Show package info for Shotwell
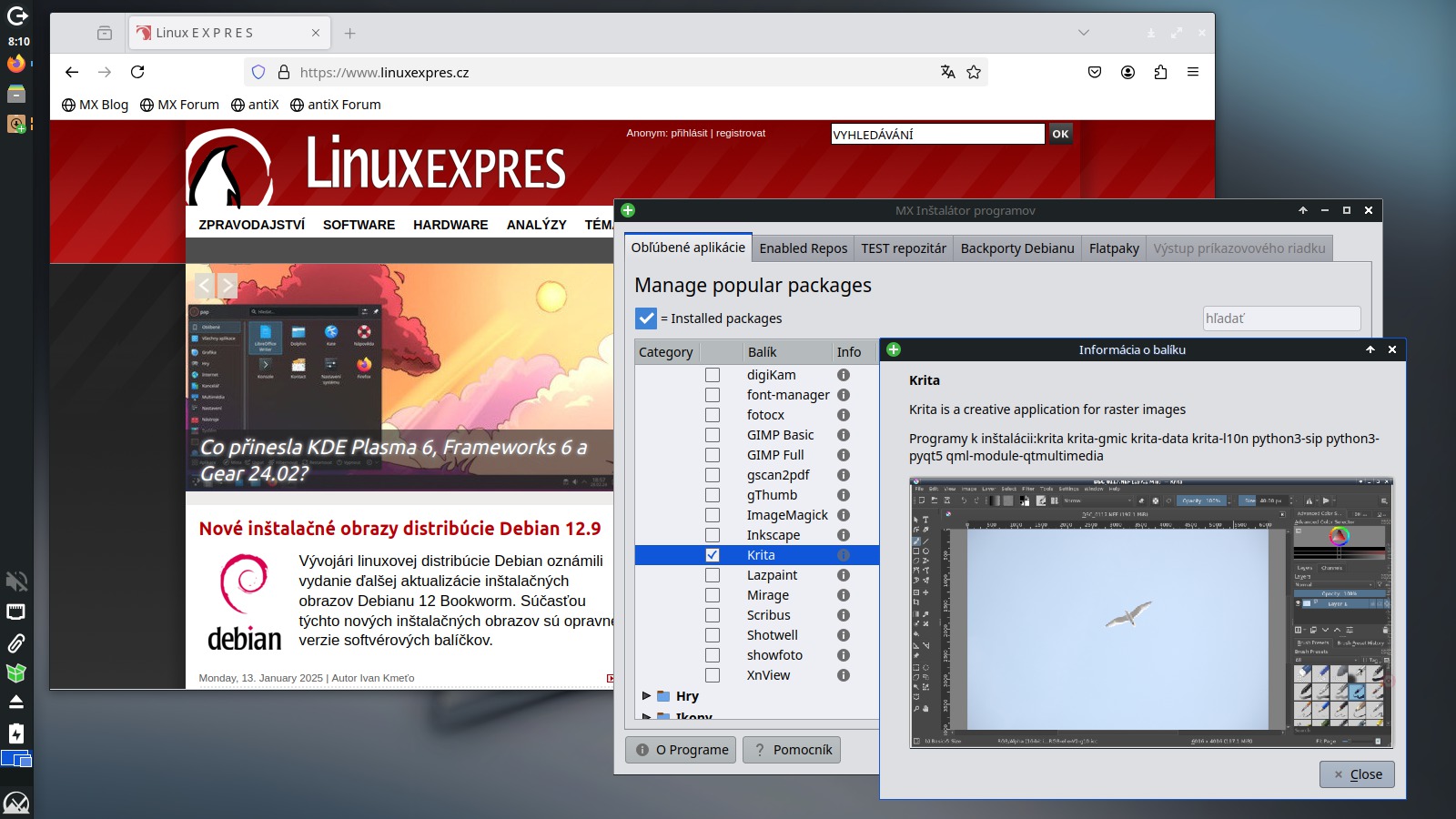The width and height of the screenshot is (1456, 819). click(844, 635)
